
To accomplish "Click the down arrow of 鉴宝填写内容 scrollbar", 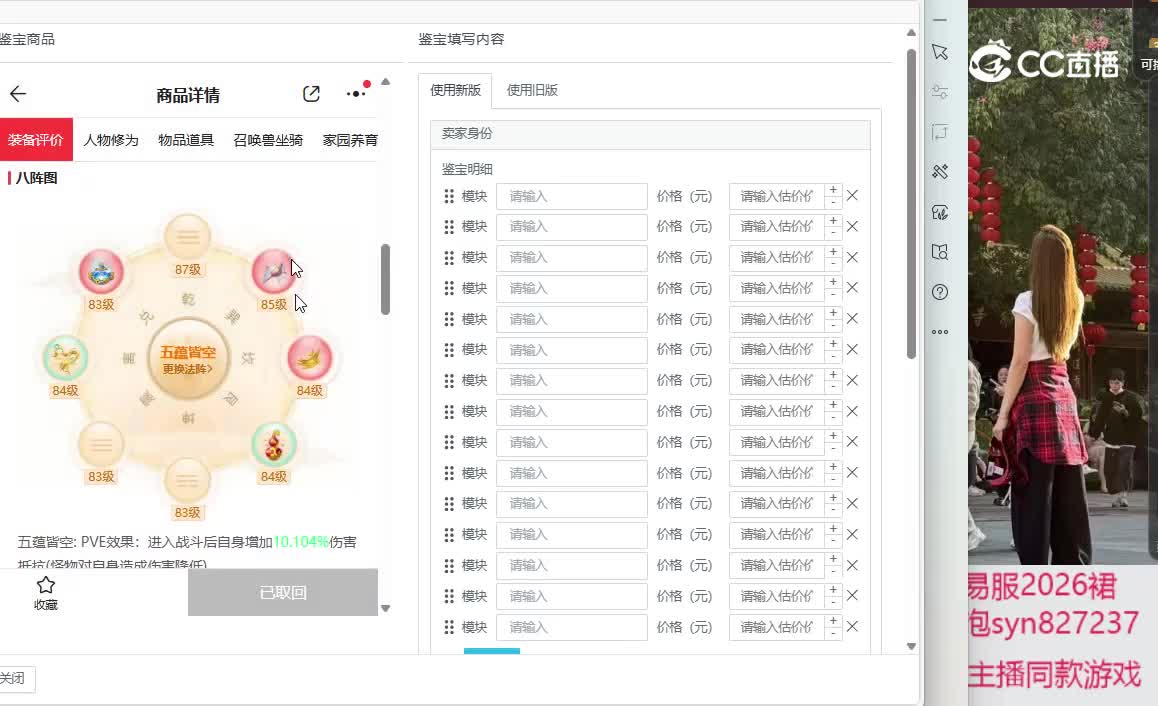I will pyautogui.click(x=911, y=646).
